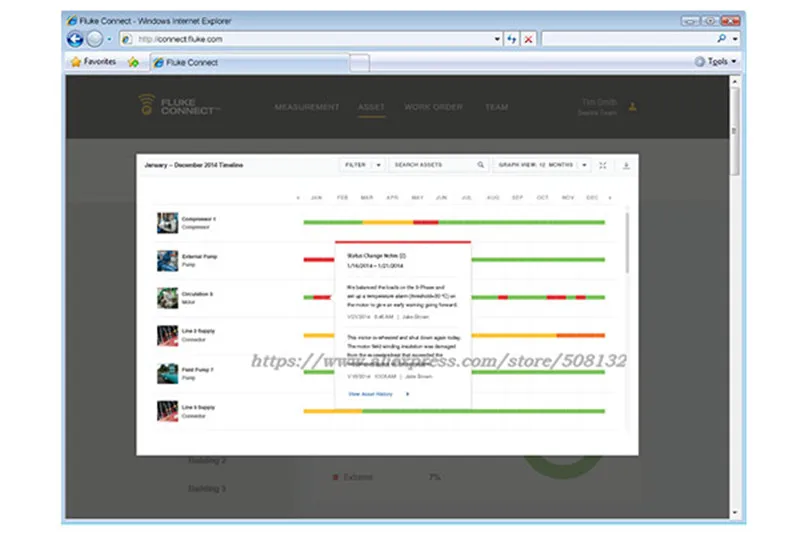Select the JAN month label
This screenshot has height=536, width=800.
click(316, 197)
